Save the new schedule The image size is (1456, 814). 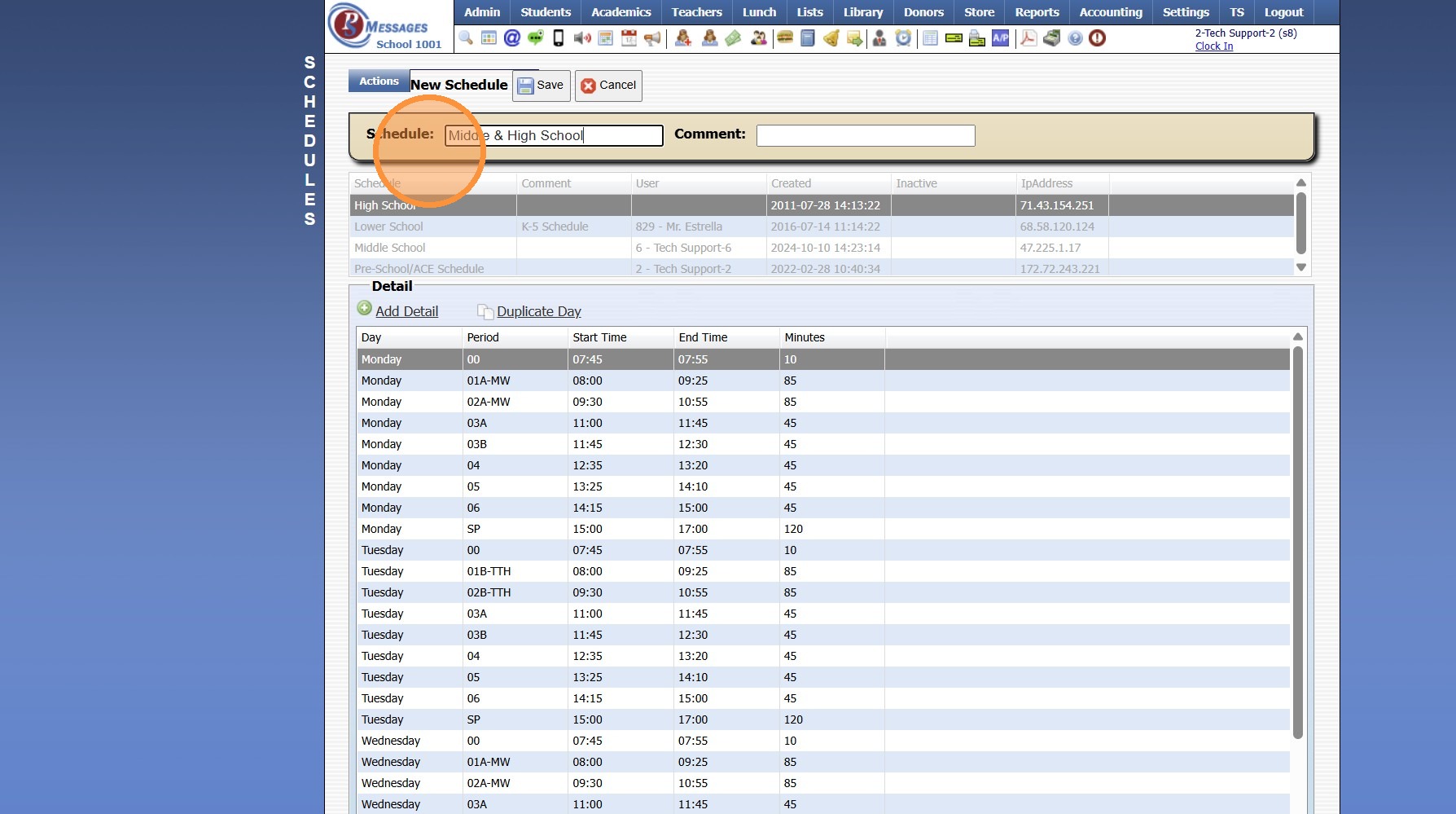tap(541, 86)
